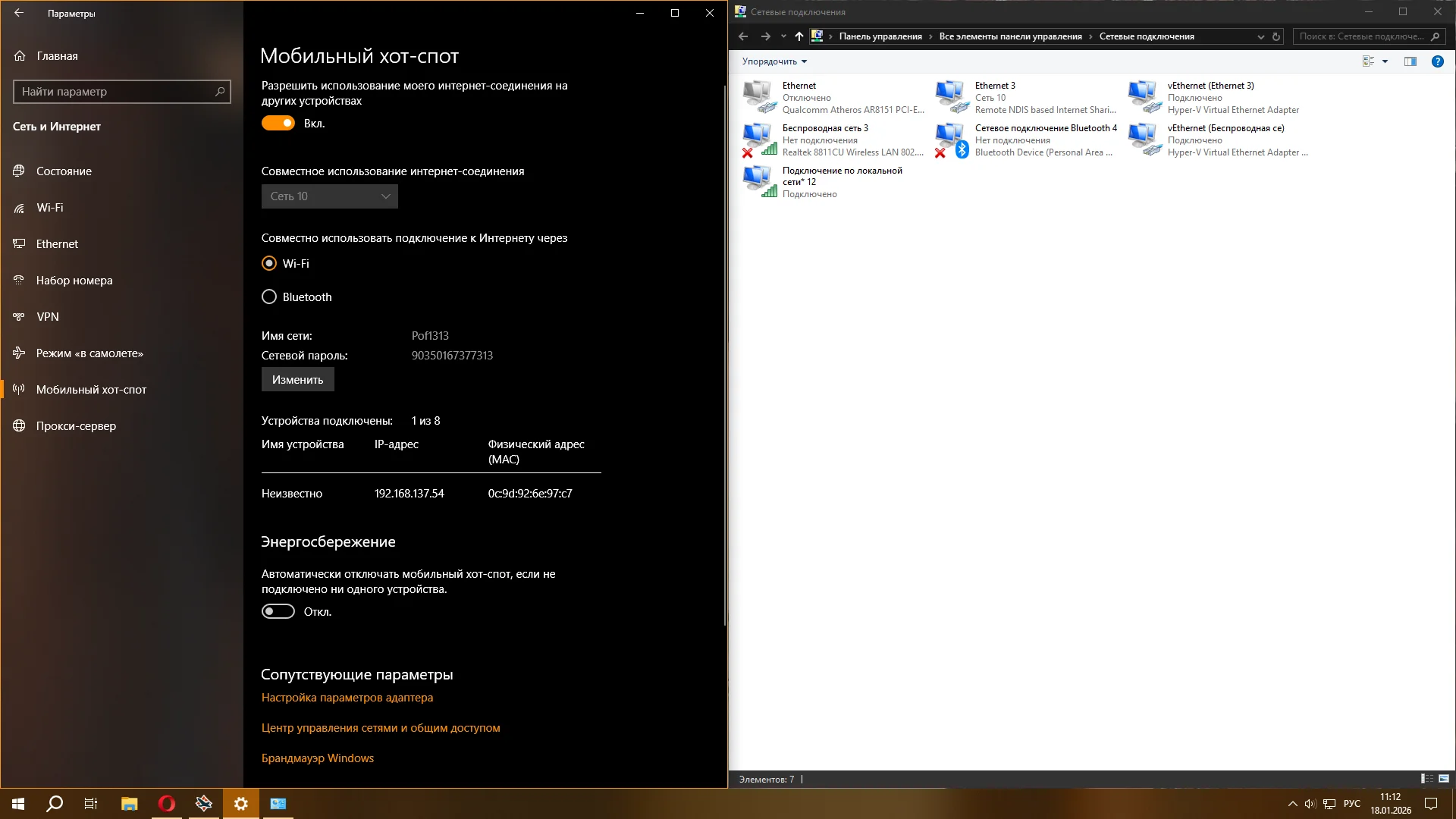The width and height of the screenshot is (1456, 819).
Task: Select the Bluetooth 4 network connection icon
Action: tap(952, 140)
